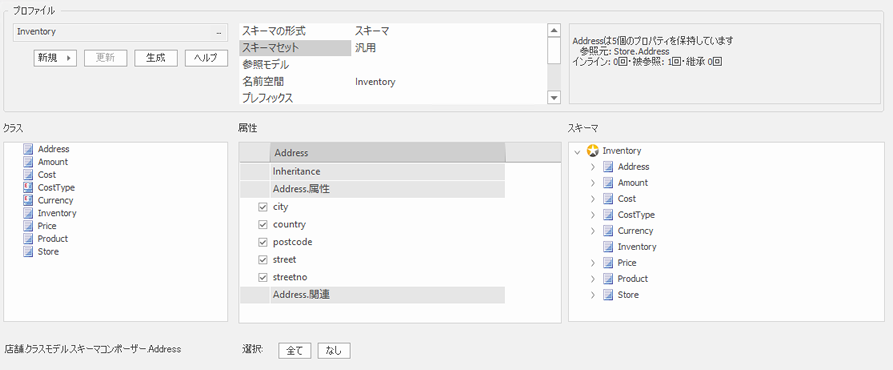Disable the streetno attribute checkbox
Viewport: 893px width, 370px height.
[263, 278]
